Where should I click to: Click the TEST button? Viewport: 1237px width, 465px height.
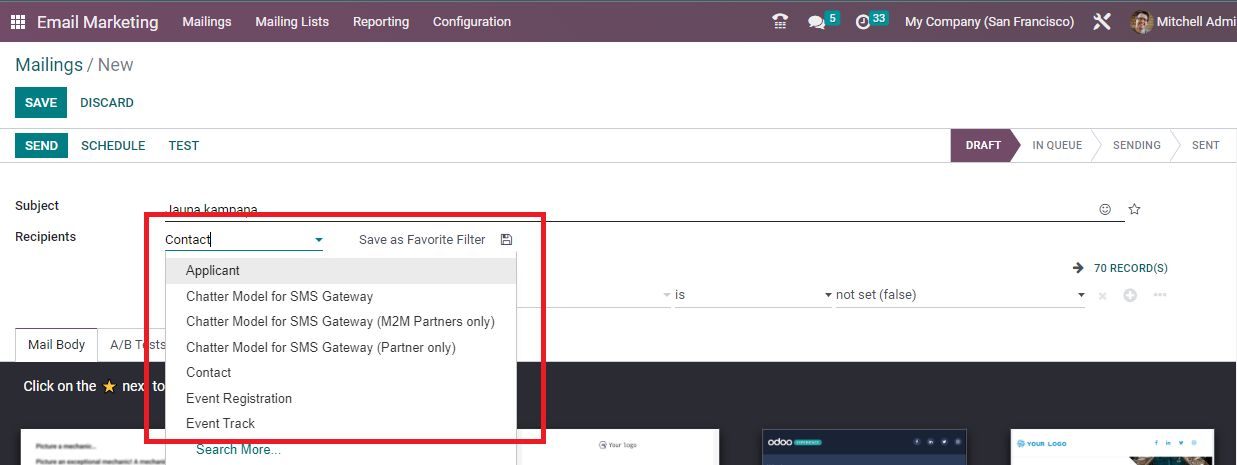[184, 145]
